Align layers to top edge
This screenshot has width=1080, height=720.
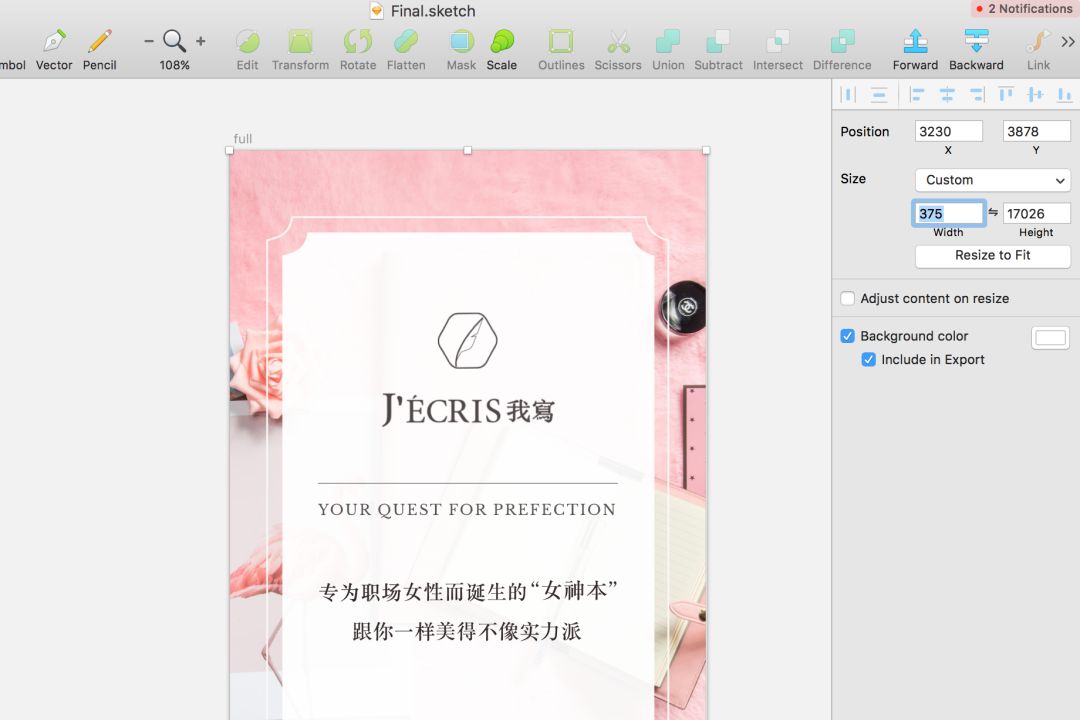click(1006, 94)
